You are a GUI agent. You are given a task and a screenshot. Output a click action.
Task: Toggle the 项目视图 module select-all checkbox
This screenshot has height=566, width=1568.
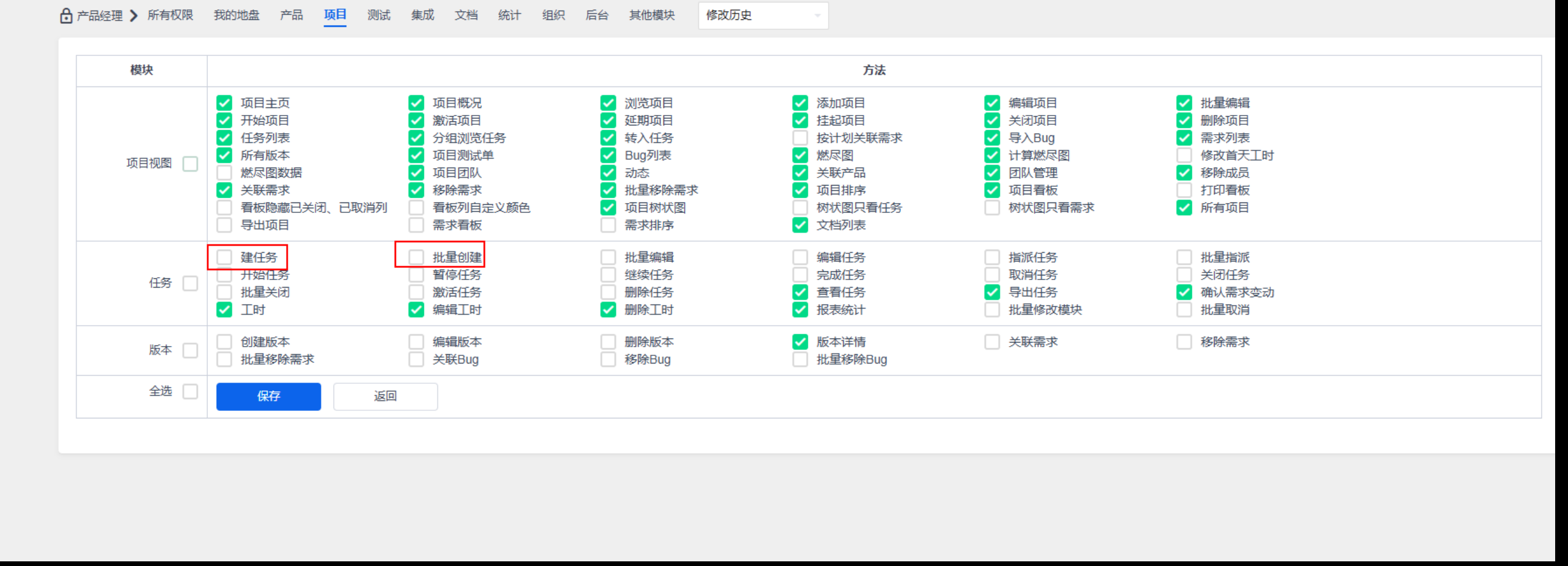coord(190,163)
